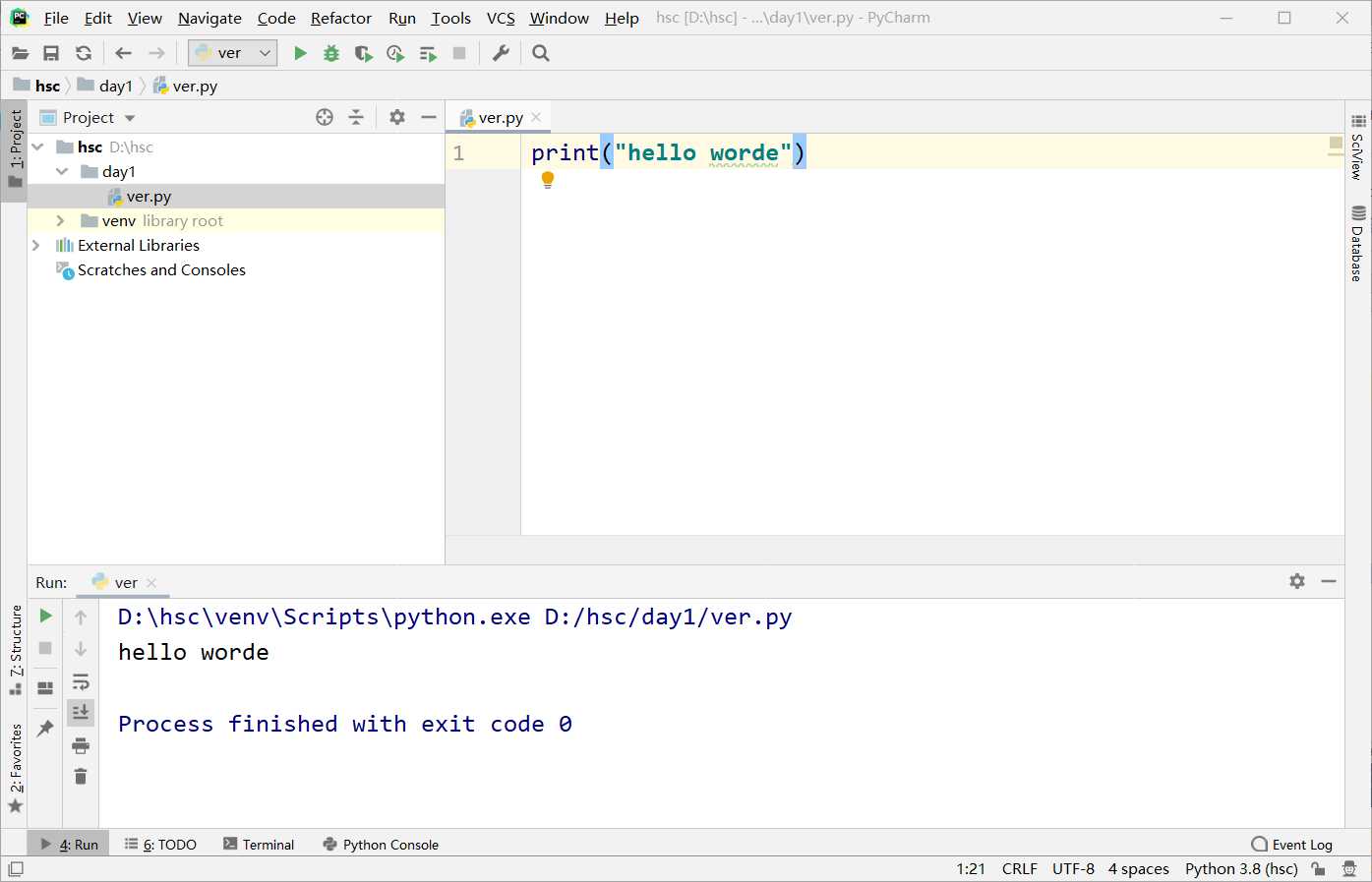Toggle the pin tab icon in Run panel
Image resolution: width=1372 pixels, height=882 pixels.
45,729
